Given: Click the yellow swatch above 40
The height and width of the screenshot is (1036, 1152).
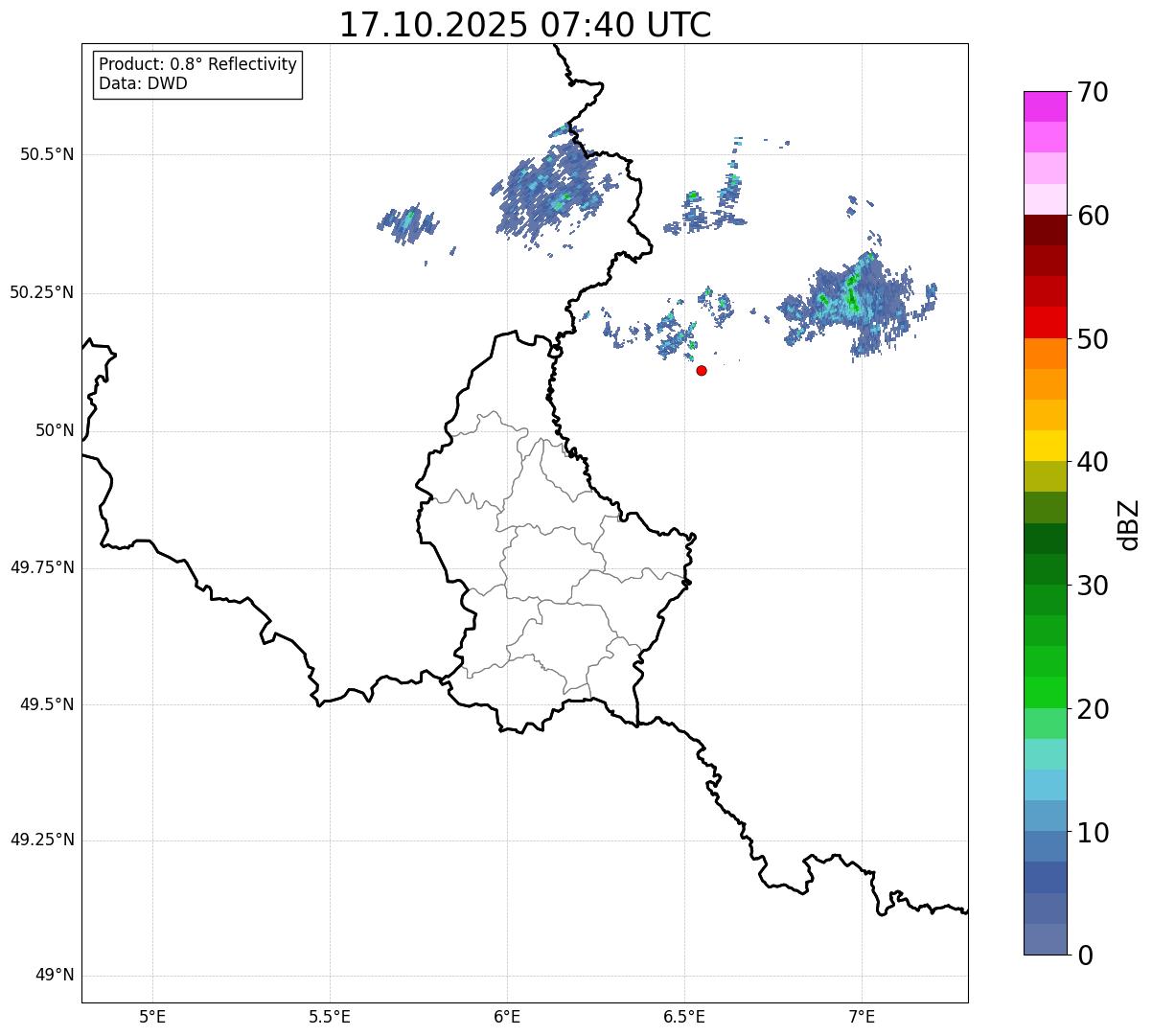Looking at the screenshot, I should tap(1046, 446).
